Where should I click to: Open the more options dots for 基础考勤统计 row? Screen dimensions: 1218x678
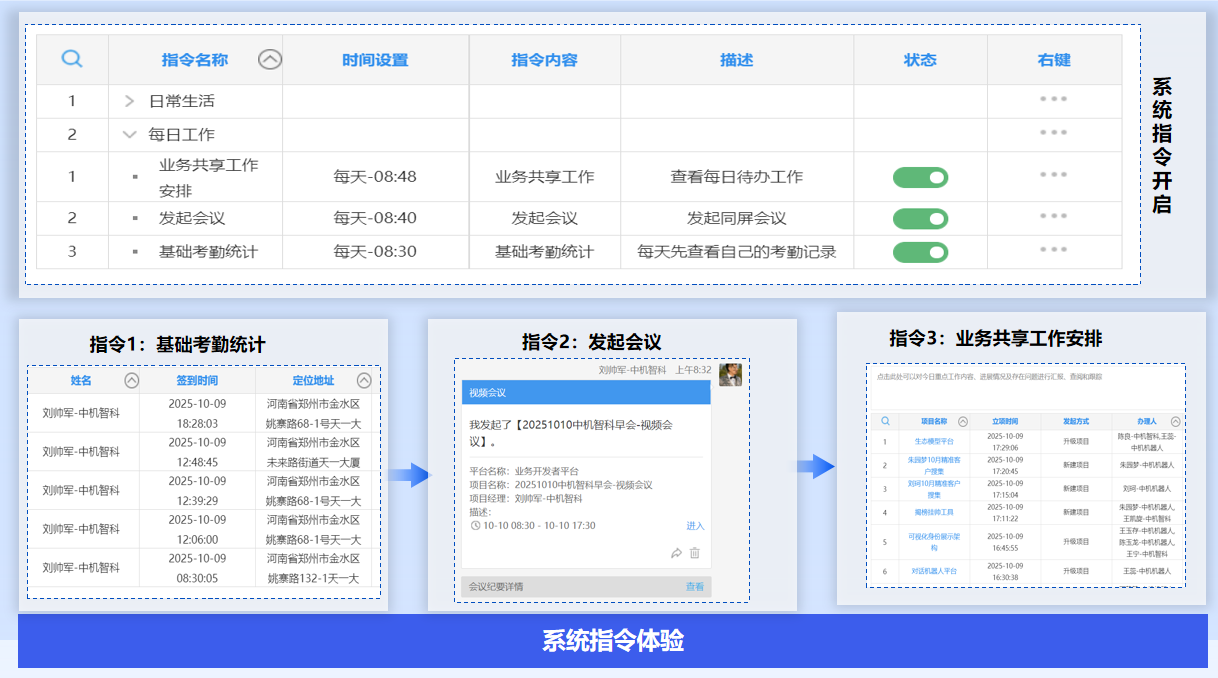1053,250
